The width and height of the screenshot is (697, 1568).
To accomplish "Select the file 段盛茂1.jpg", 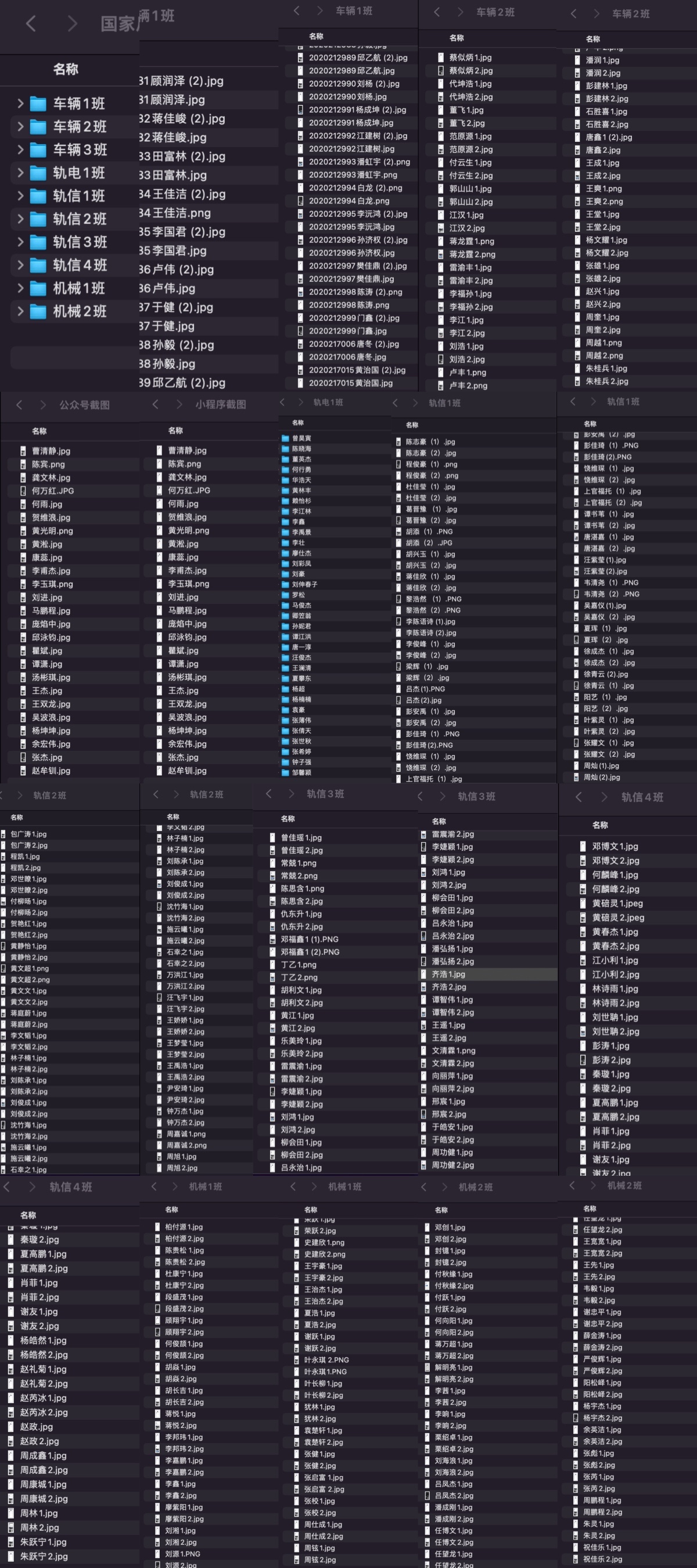I will click(x=184, y=1297).
